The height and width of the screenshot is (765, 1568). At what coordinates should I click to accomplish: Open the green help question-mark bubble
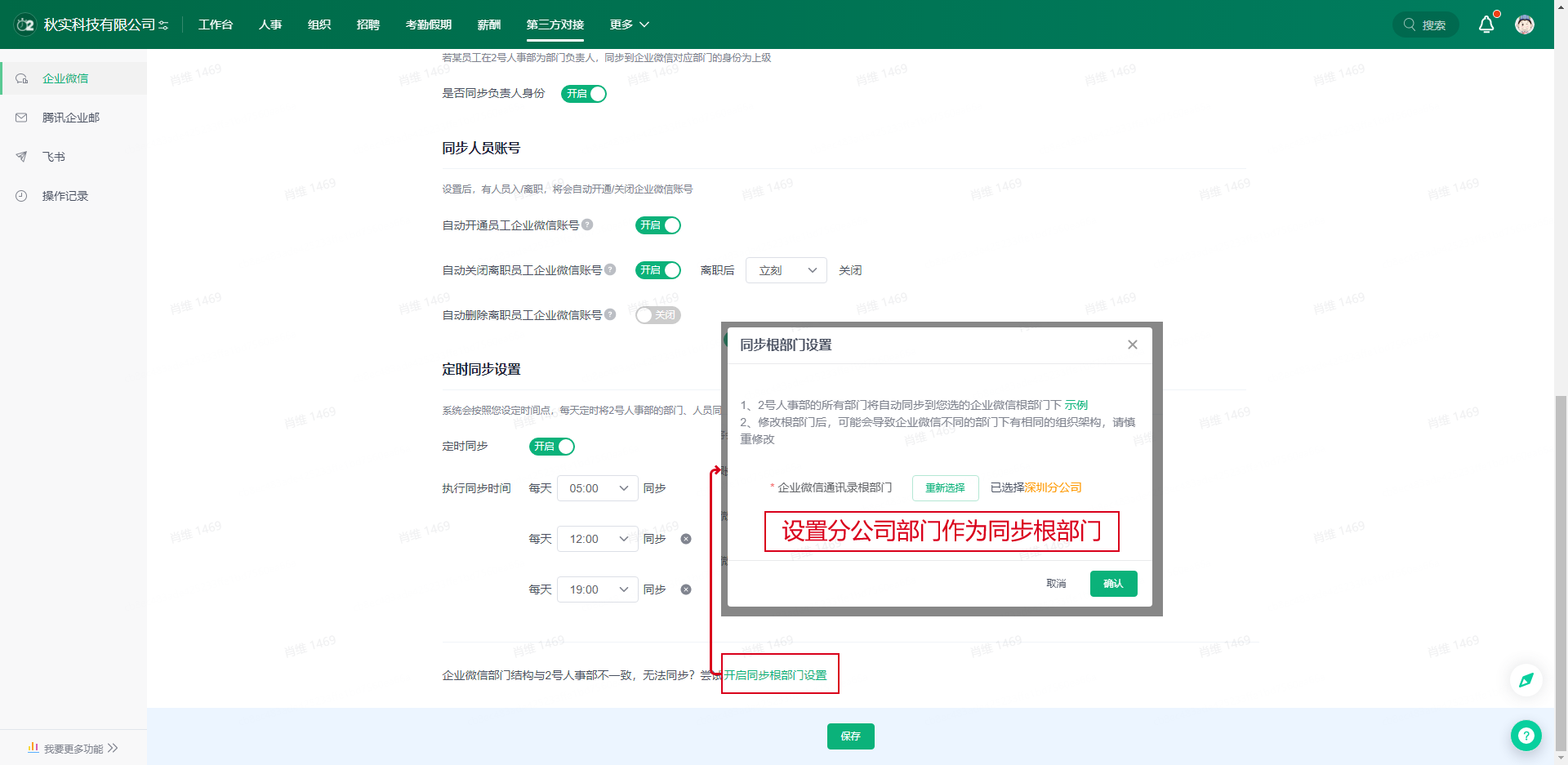[1526, 736]
